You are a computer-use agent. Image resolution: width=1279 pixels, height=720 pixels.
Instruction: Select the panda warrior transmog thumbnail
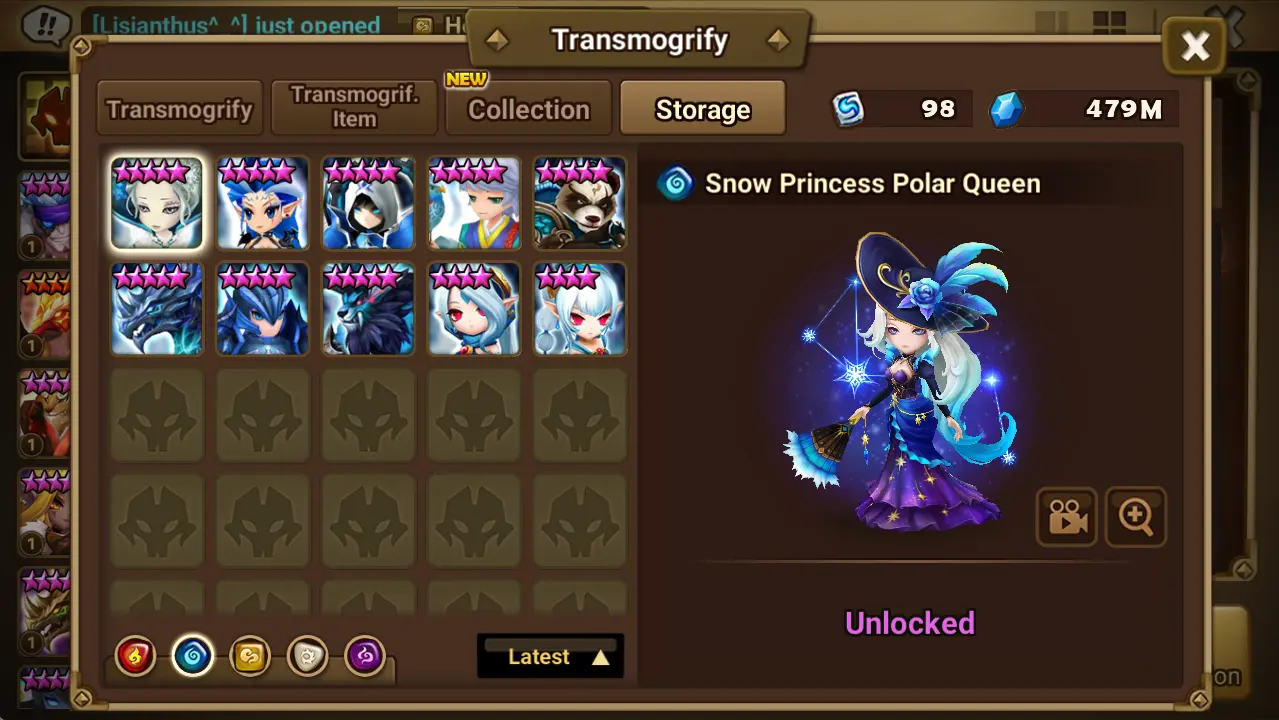(x=580, y=203)
